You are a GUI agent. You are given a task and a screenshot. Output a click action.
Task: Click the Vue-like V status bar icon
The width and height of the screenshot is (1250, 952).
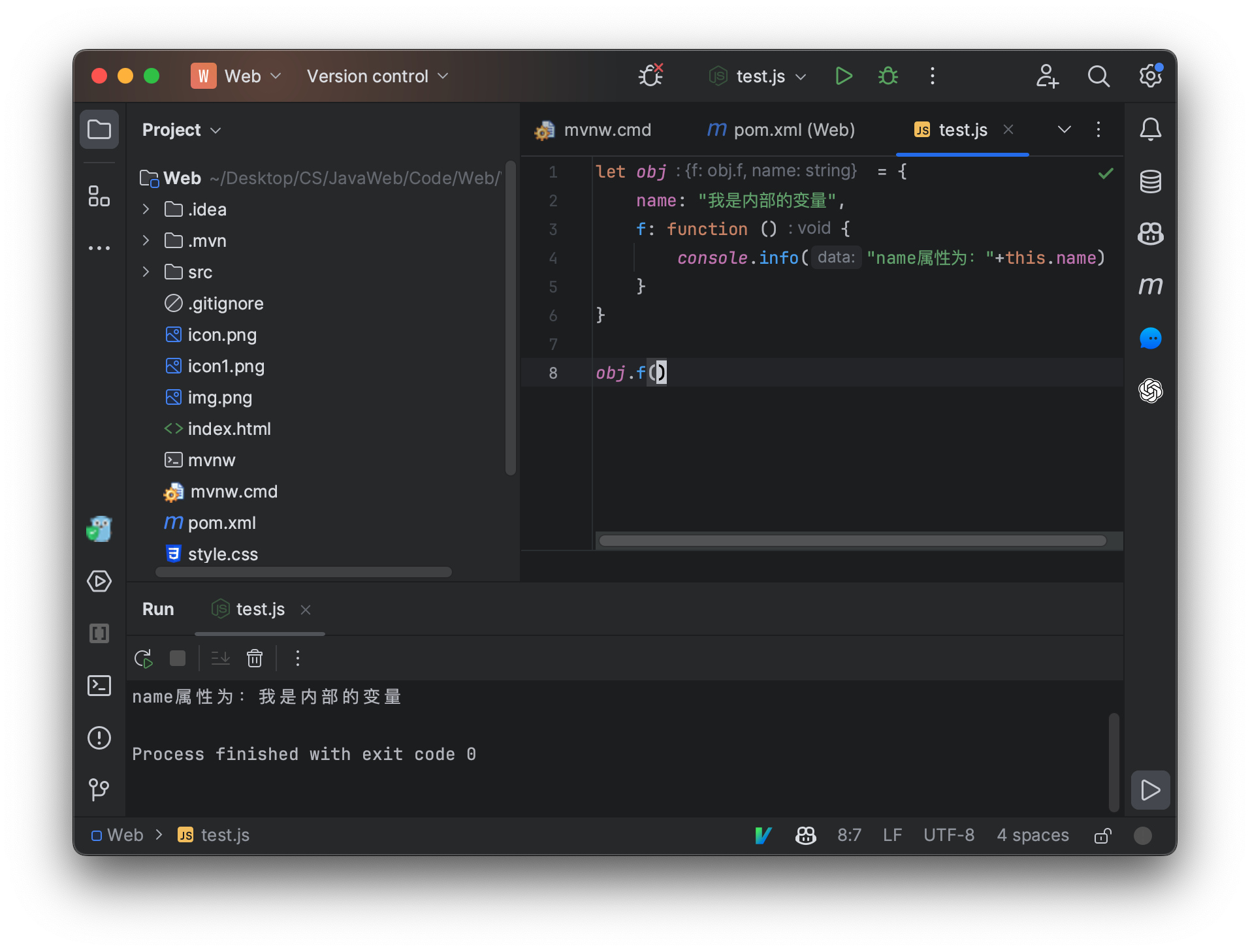click(x=763, y=835)
